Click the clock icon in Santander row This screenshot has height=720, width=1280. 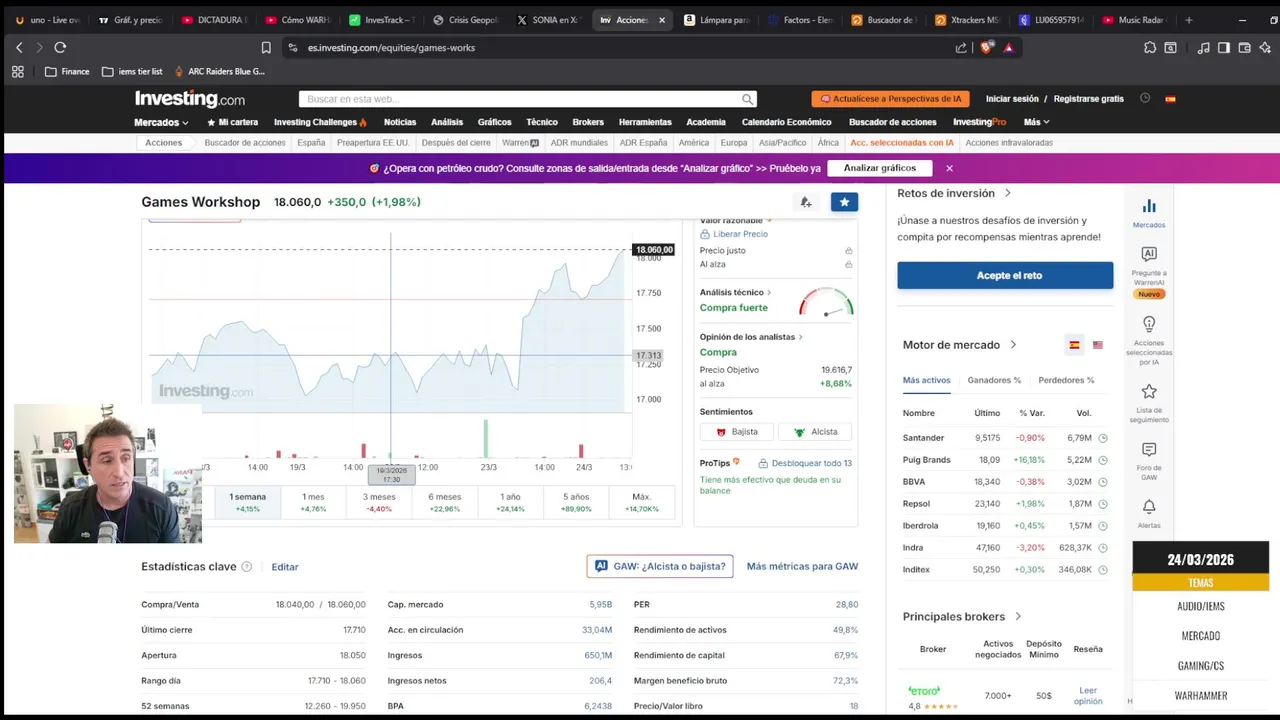pyautogui.click(x=1103, y=438)
